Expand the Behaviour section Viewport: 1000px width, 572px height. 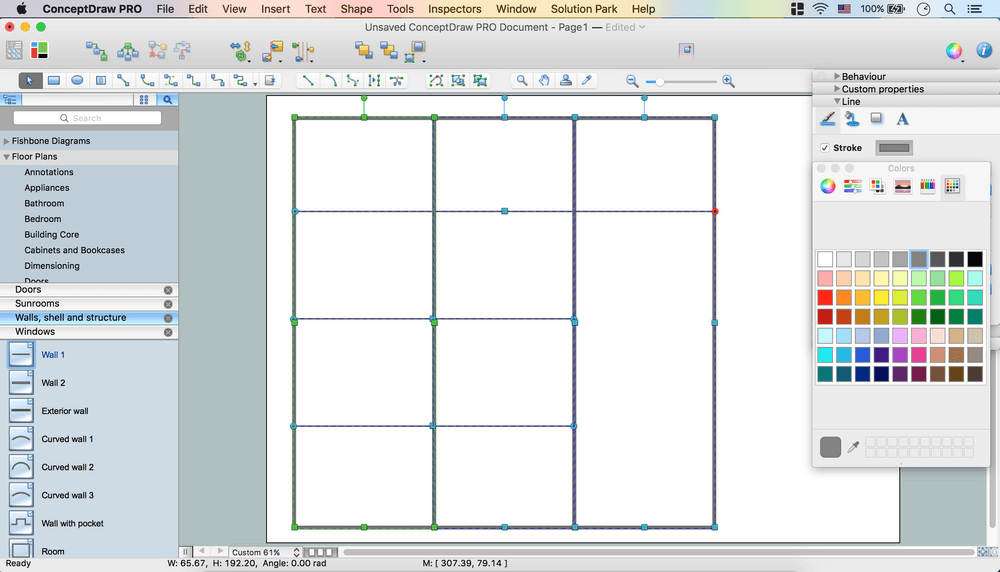coord(837,76)
